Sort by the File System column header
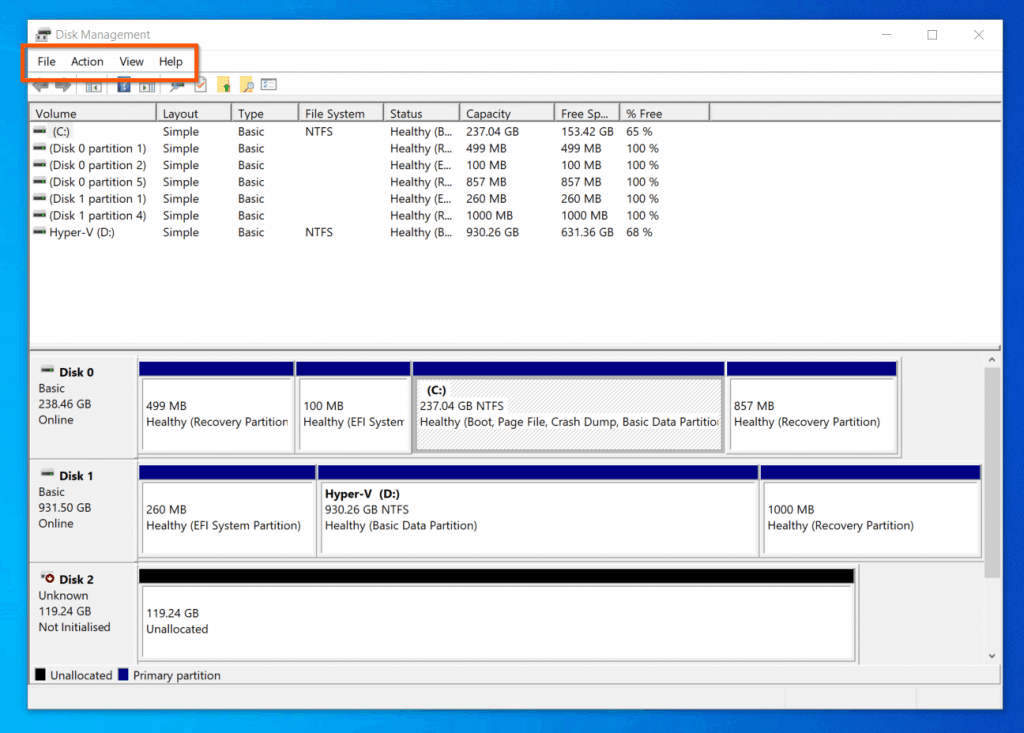Image resolution: width=1024 pixels, height=733 pixels. coord(341,113)
